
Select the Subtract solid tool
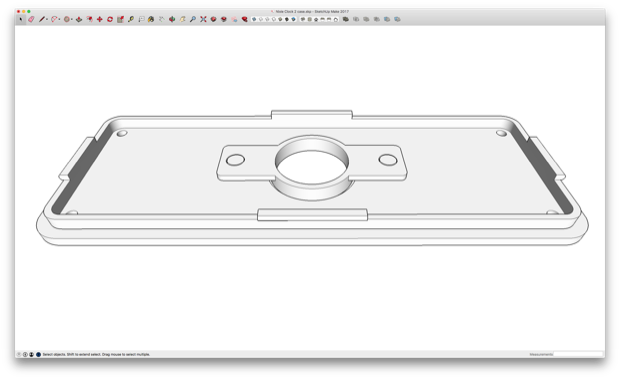click(376, 19)
